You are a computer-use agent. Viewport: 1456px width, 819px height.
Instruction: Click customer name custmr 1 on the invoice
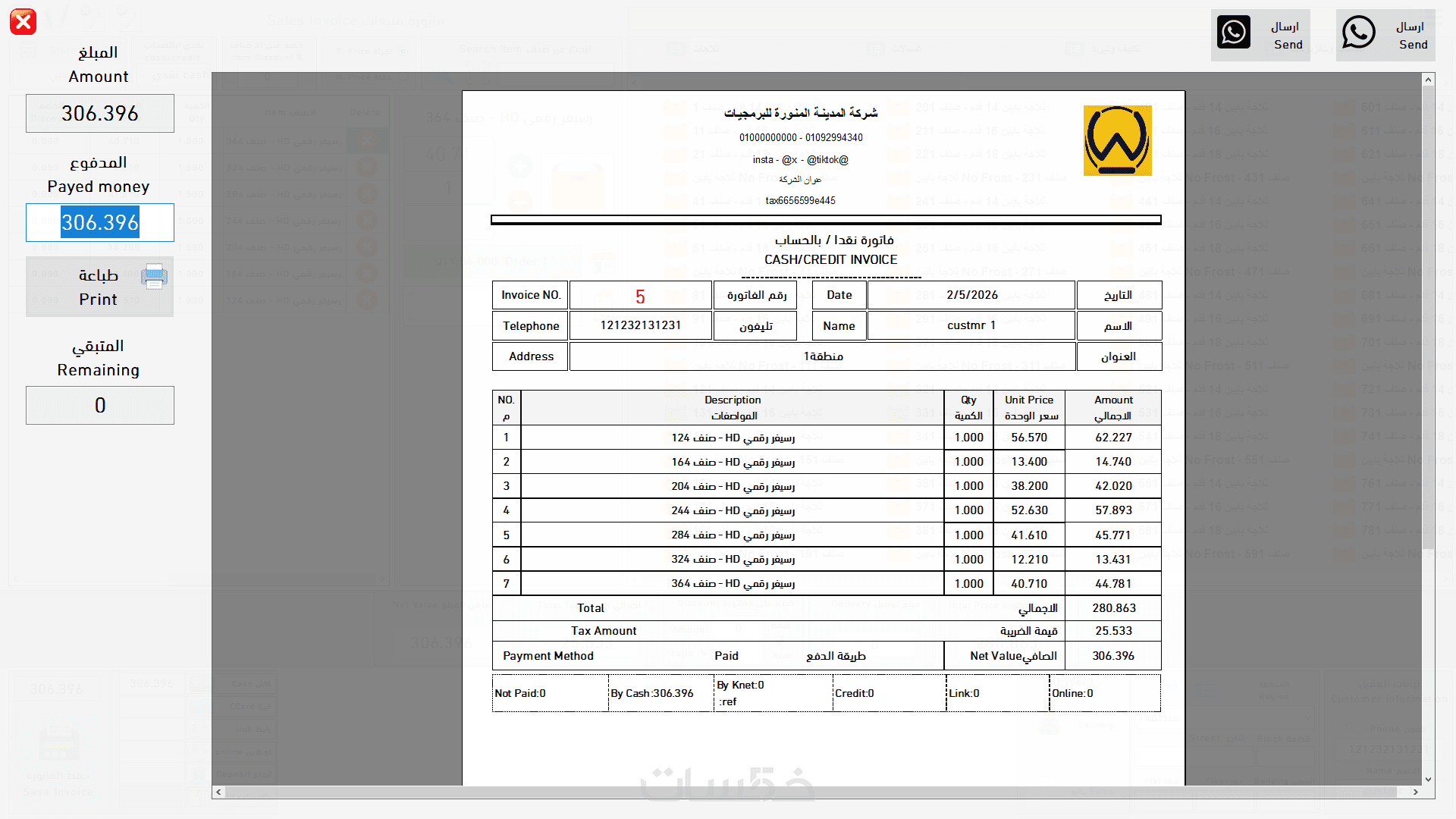coord(971,325)
